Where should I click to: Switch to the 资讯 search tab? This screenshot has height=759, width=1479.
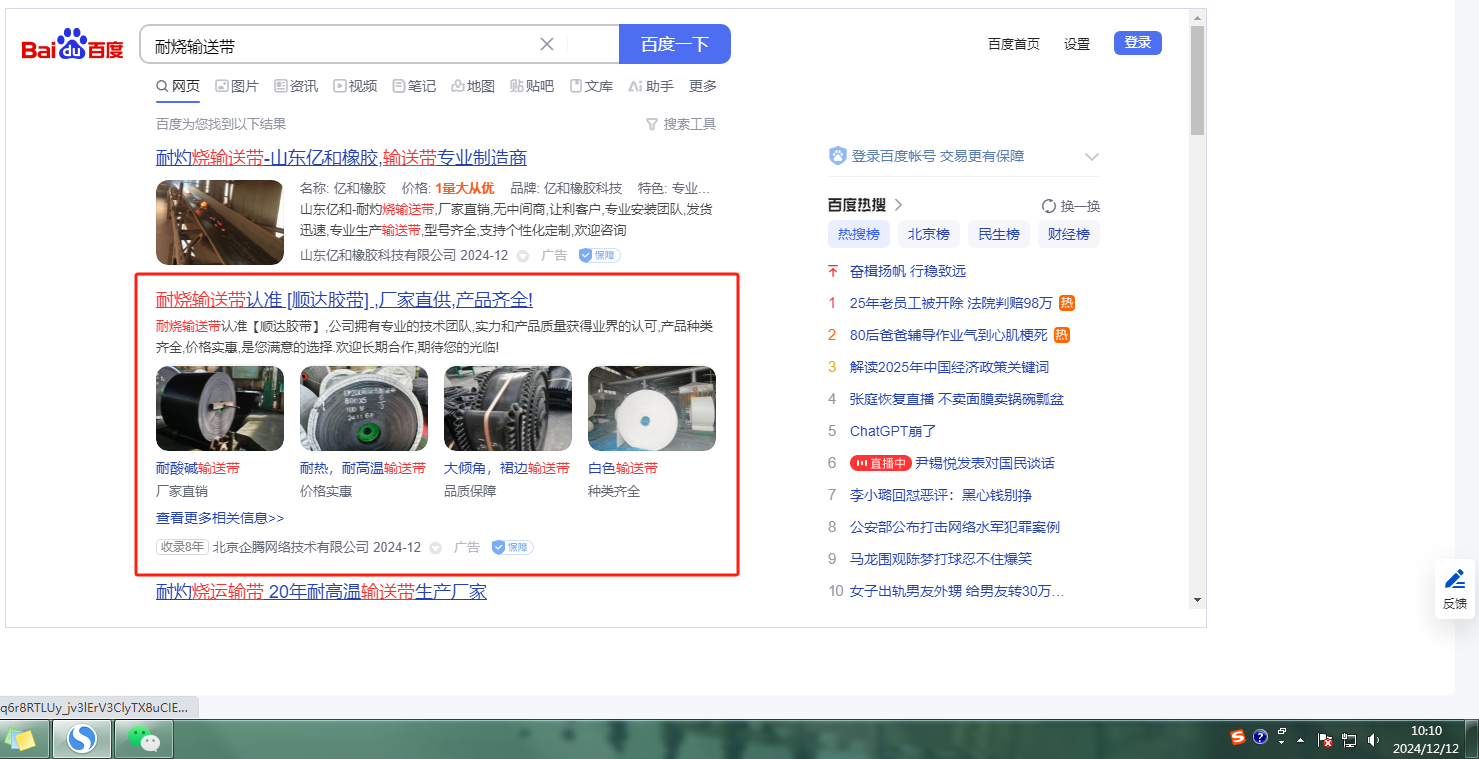coord(296,86)
